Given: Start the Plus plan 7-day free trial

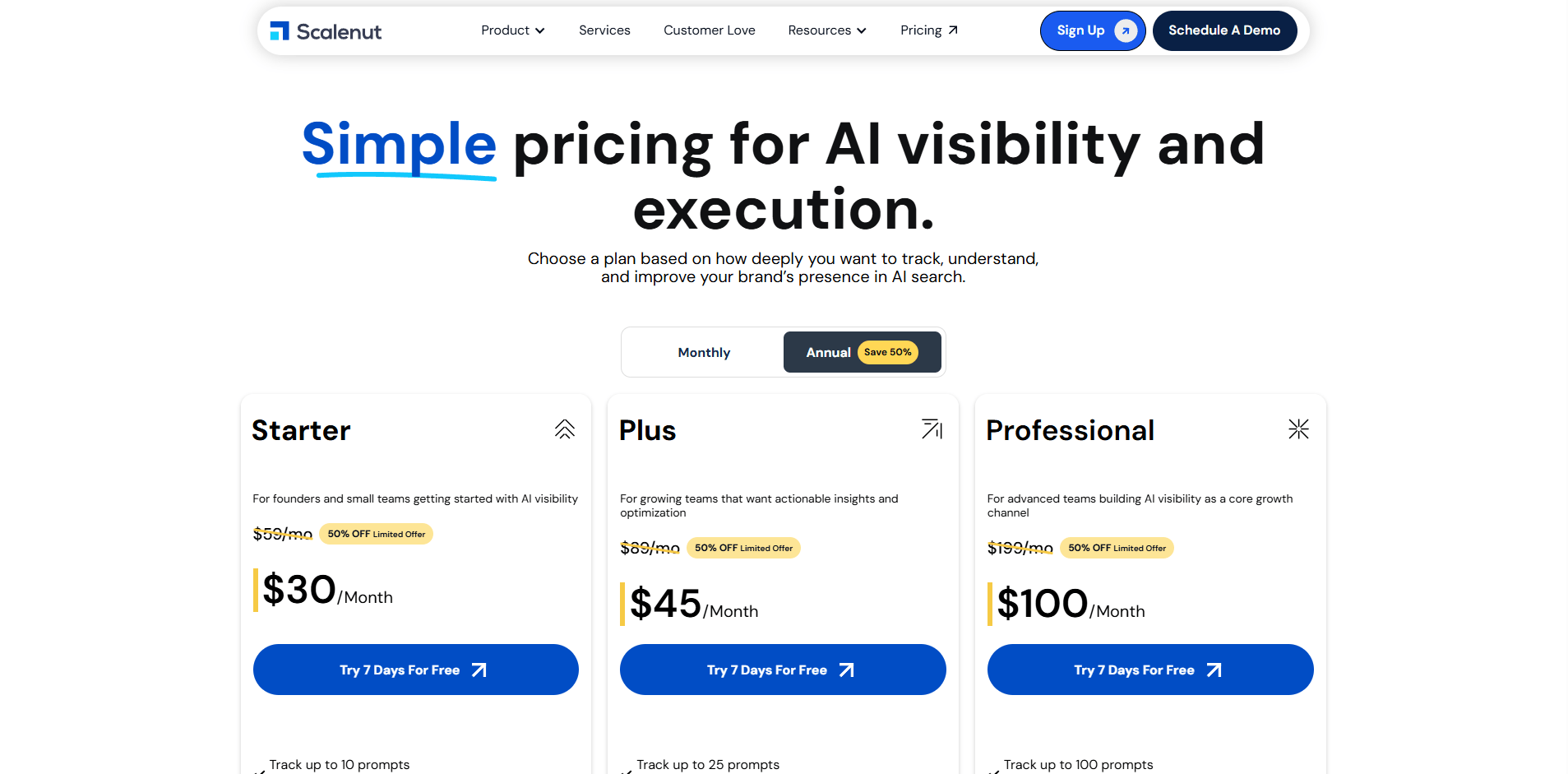Looking at the screenshot, I should (x=782, y=670).
